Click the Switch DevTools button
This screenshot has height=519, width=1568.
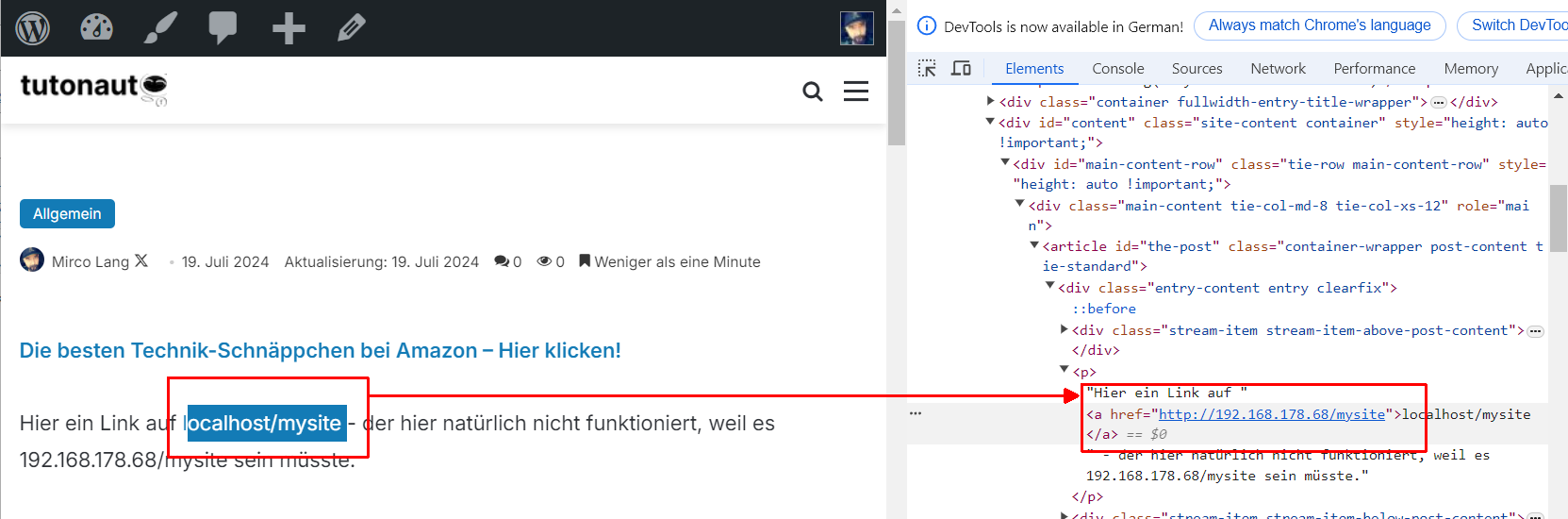pos(1512,25)
